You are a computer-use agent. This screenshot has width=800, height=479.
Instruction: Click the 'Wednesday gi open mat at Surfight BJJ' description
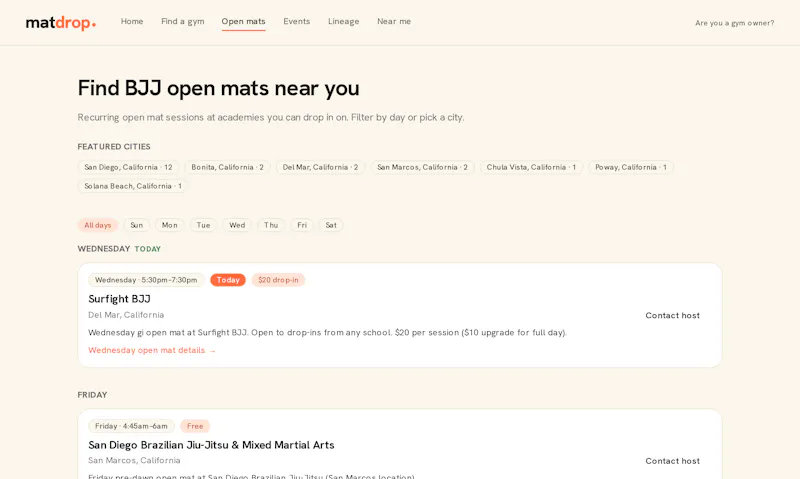[328, 333]
